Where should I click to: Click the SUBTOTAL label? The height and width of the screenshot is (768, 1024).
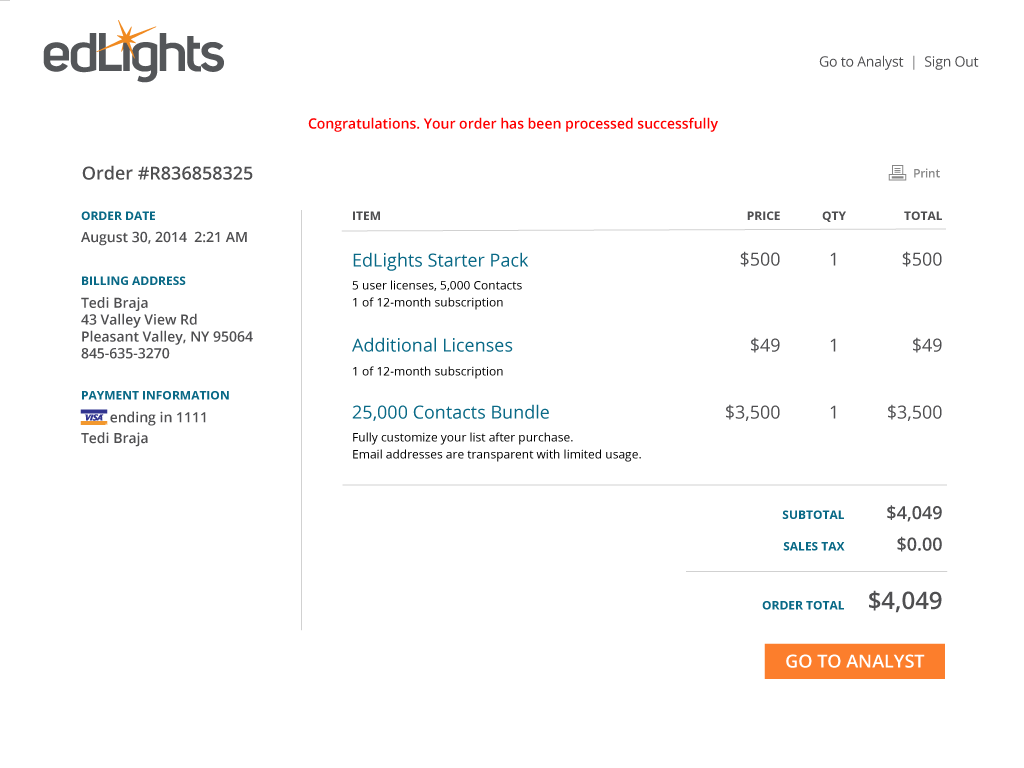click(813, 515)
